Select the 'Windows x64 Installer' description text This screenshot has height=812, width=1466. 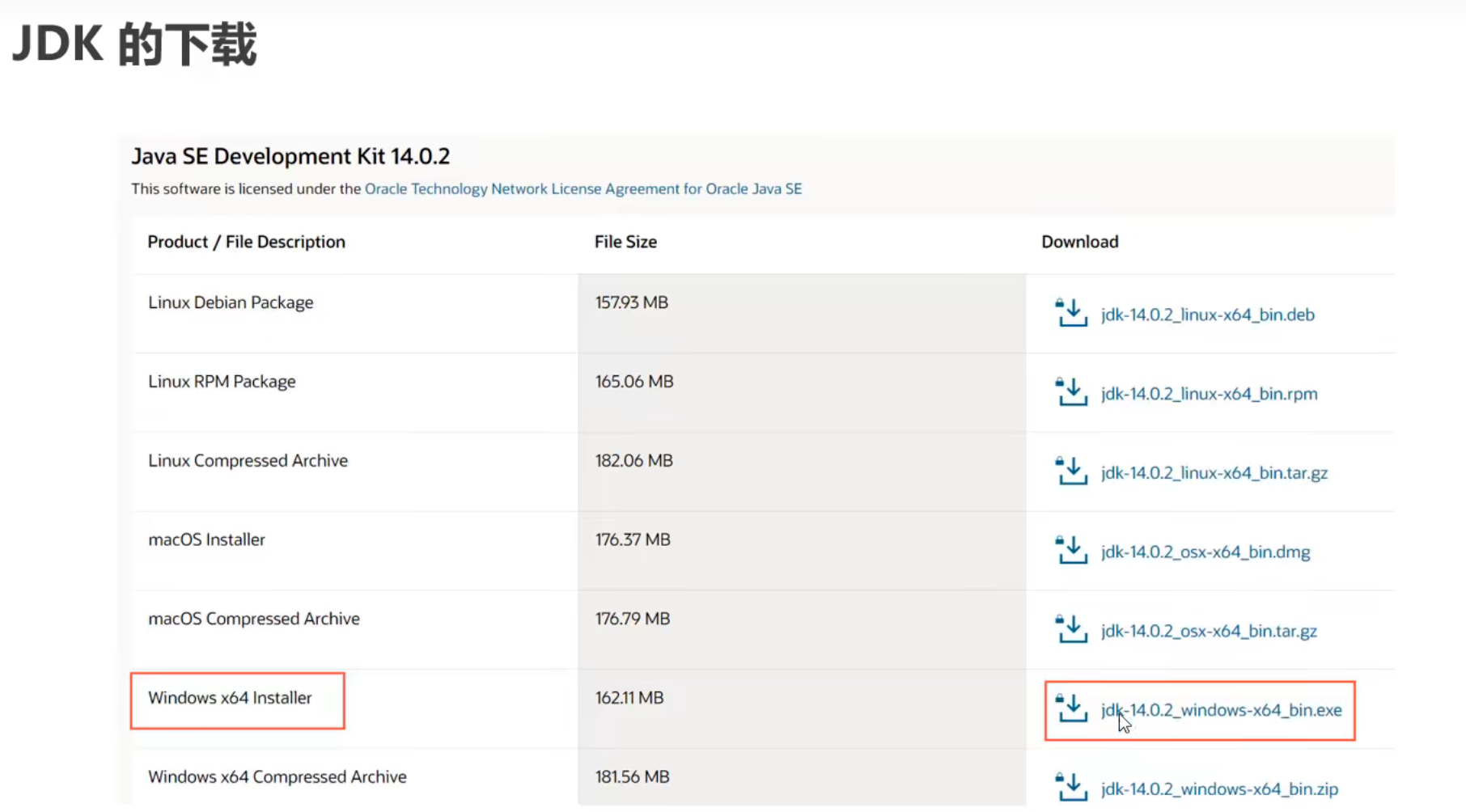230,698
